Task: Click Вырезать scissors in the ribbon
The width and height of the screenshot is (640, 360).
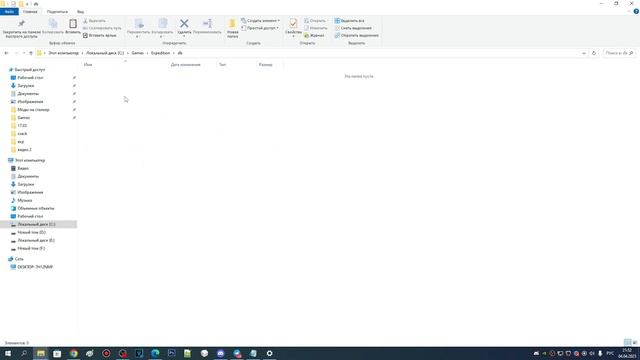Action: [x=94, y=20]
